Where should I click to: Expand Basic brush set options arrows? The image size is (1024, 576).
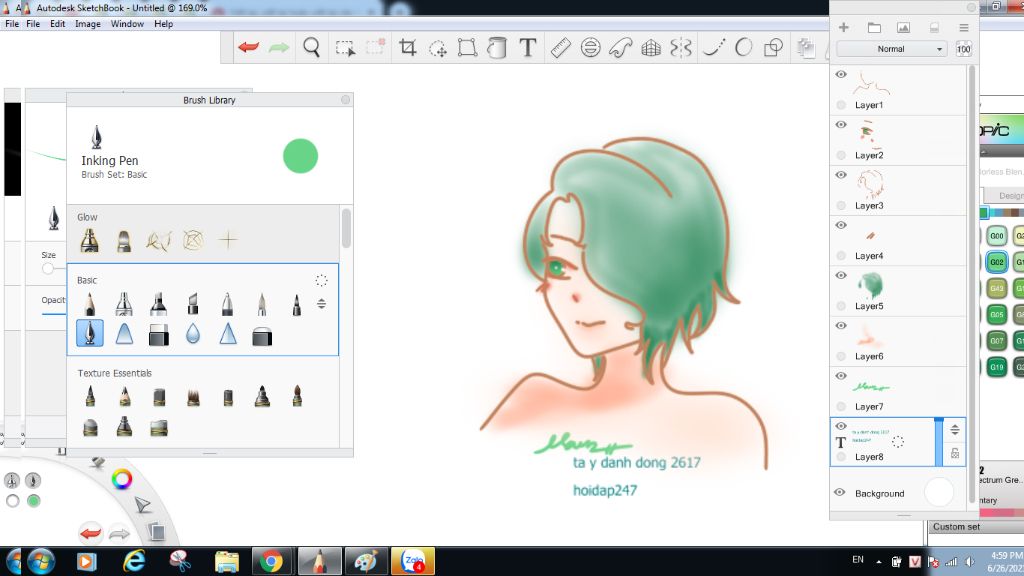[321, 304]
